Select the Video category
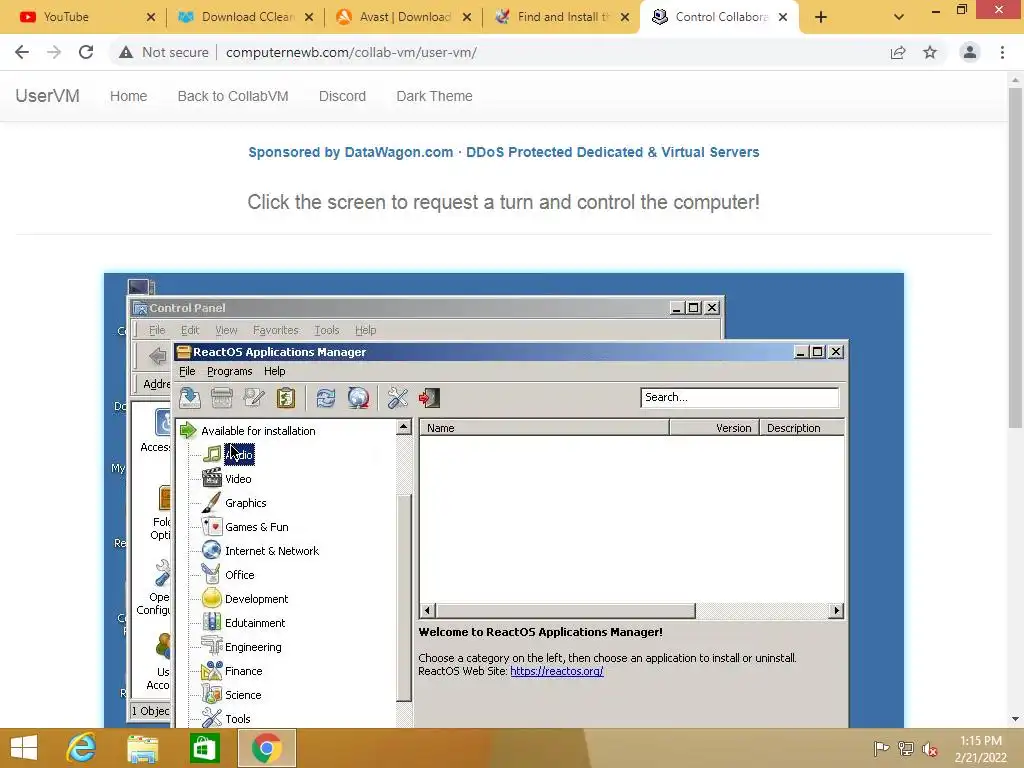1024x768 pixels. point(238,479)
